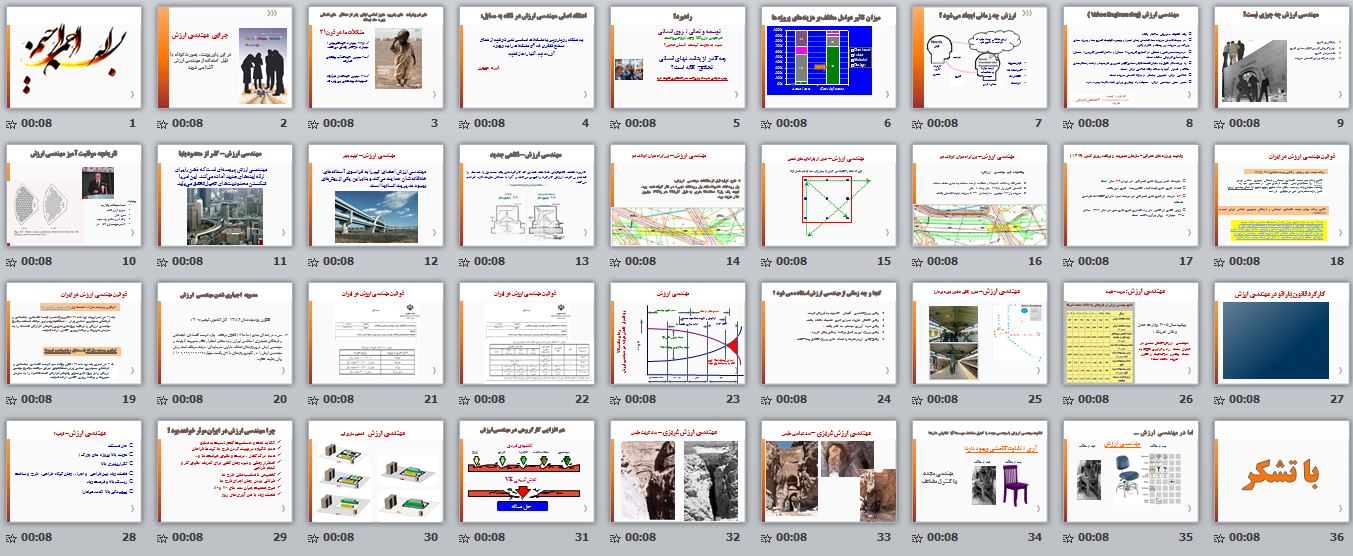Viewport: 1353px width, 556px height.
Task: Select the animation star icon under slide 9
Action: click(x=1219, y=124)
